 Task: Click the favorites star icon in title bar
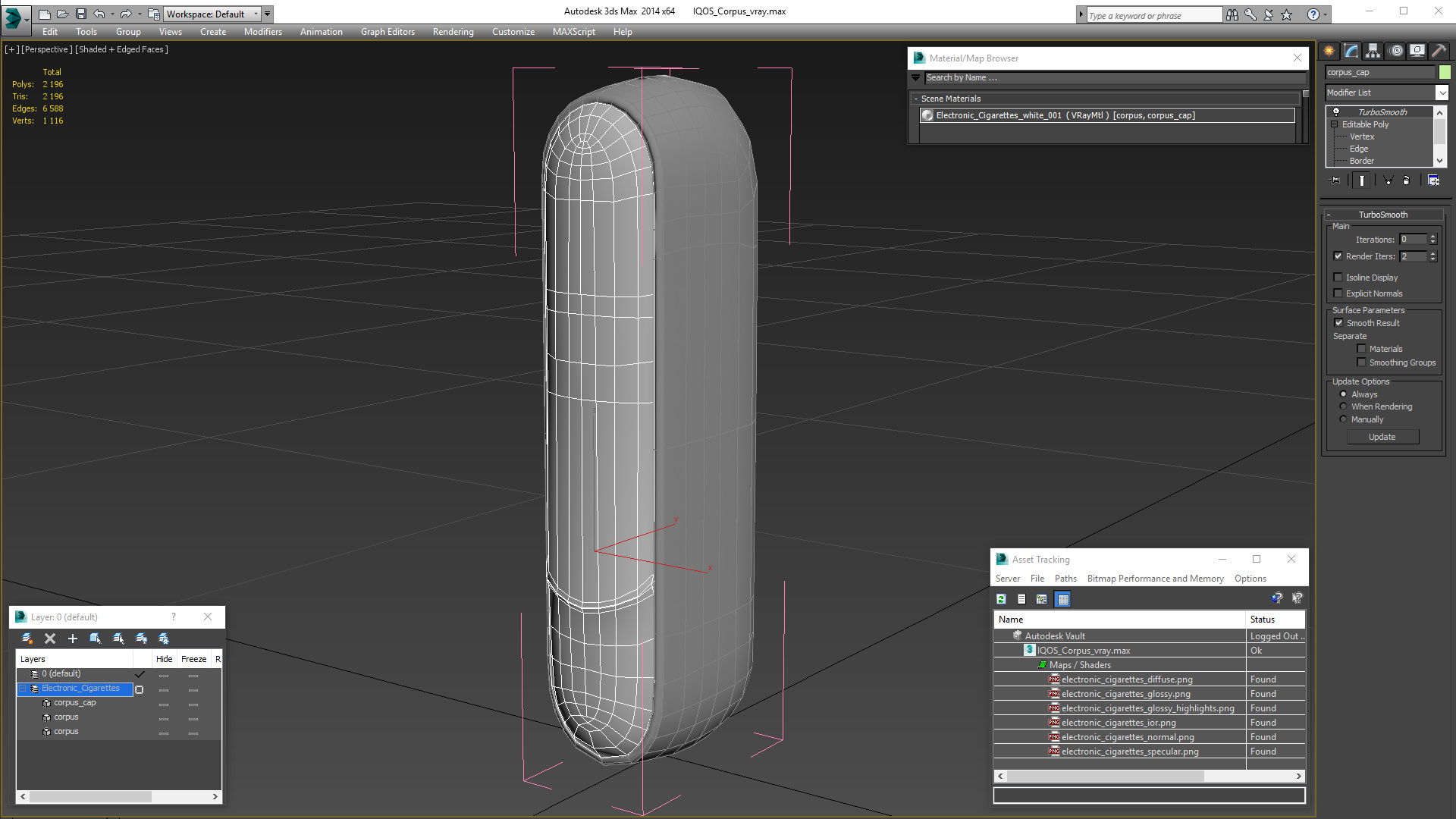click(x=1287, y=14)
